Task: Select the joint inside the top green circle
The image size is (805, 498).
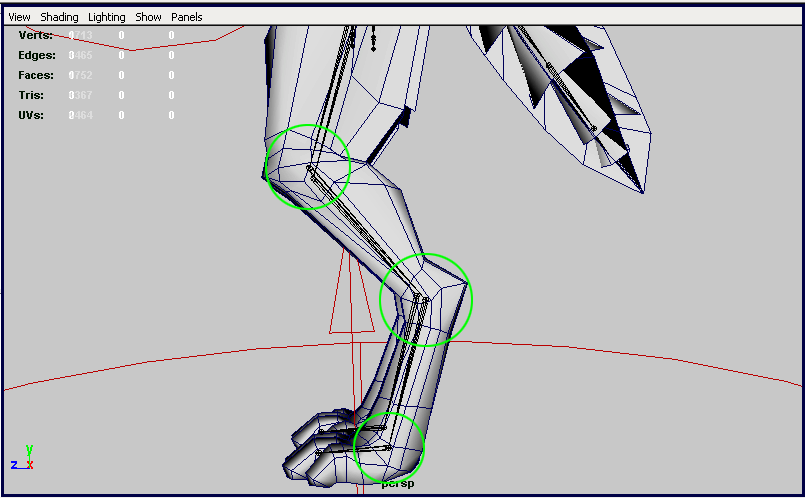Action: pos(310,171)
